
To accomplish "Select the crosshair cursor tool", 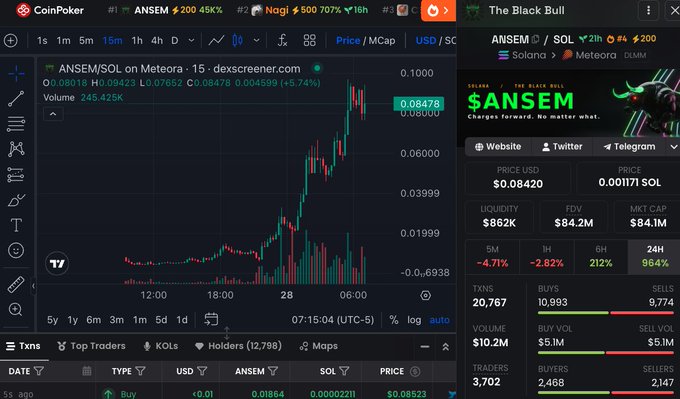I will tap(16, 73).
